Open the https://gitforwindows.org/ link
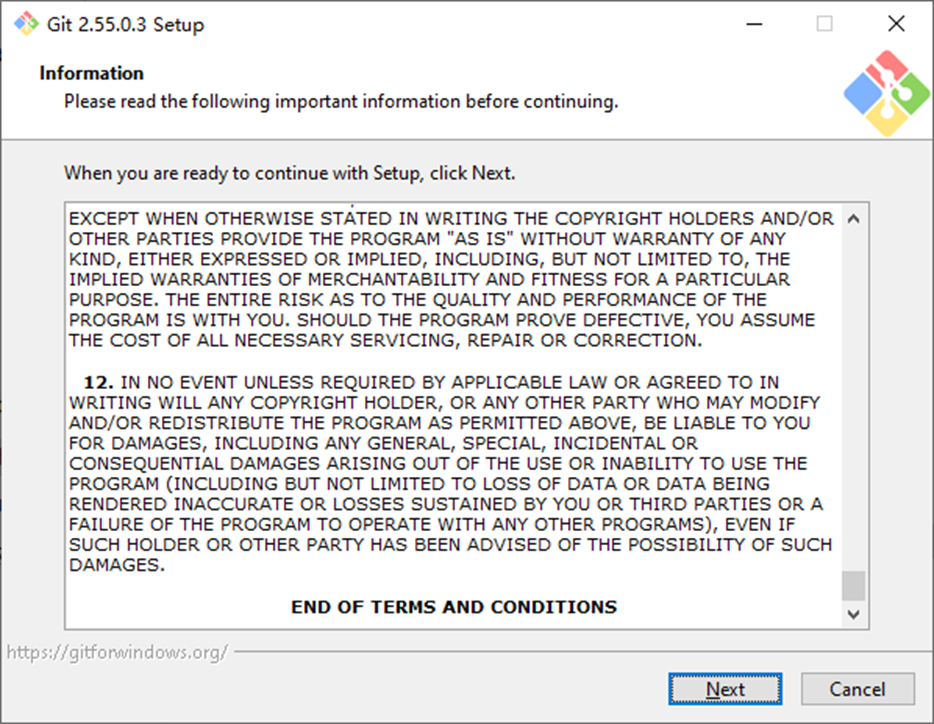The height and width of the screenshot is (724, 934). pos(117,652)
